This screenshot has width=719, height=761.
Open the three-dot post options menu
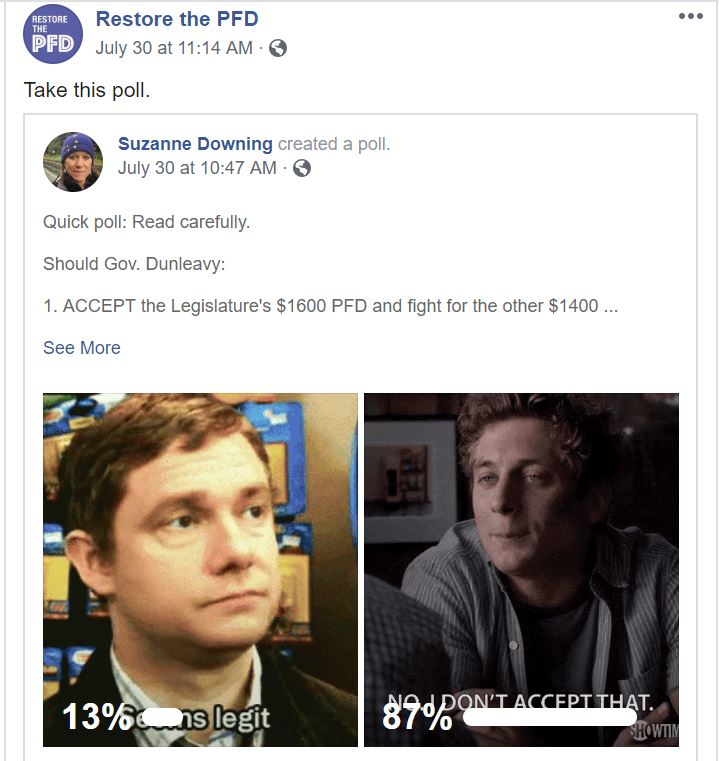click(x=691, y=16)
